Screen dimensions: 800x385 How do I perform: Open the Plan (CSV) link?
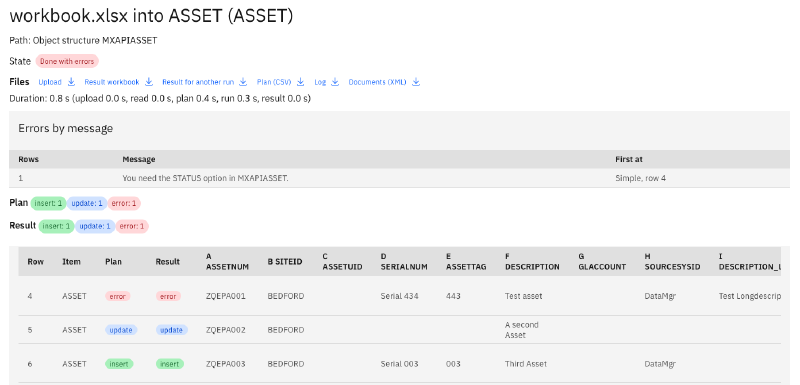point(273,82)
